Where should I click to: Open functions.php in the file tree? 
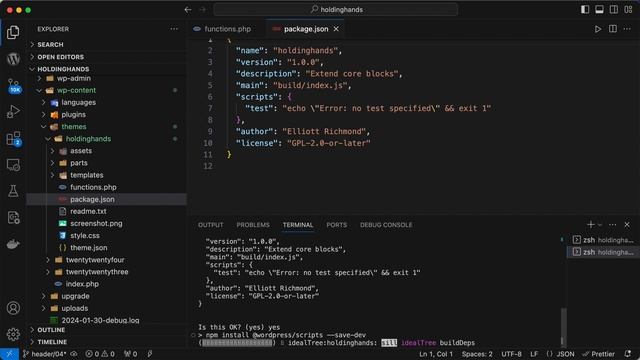tap(106, 187)
